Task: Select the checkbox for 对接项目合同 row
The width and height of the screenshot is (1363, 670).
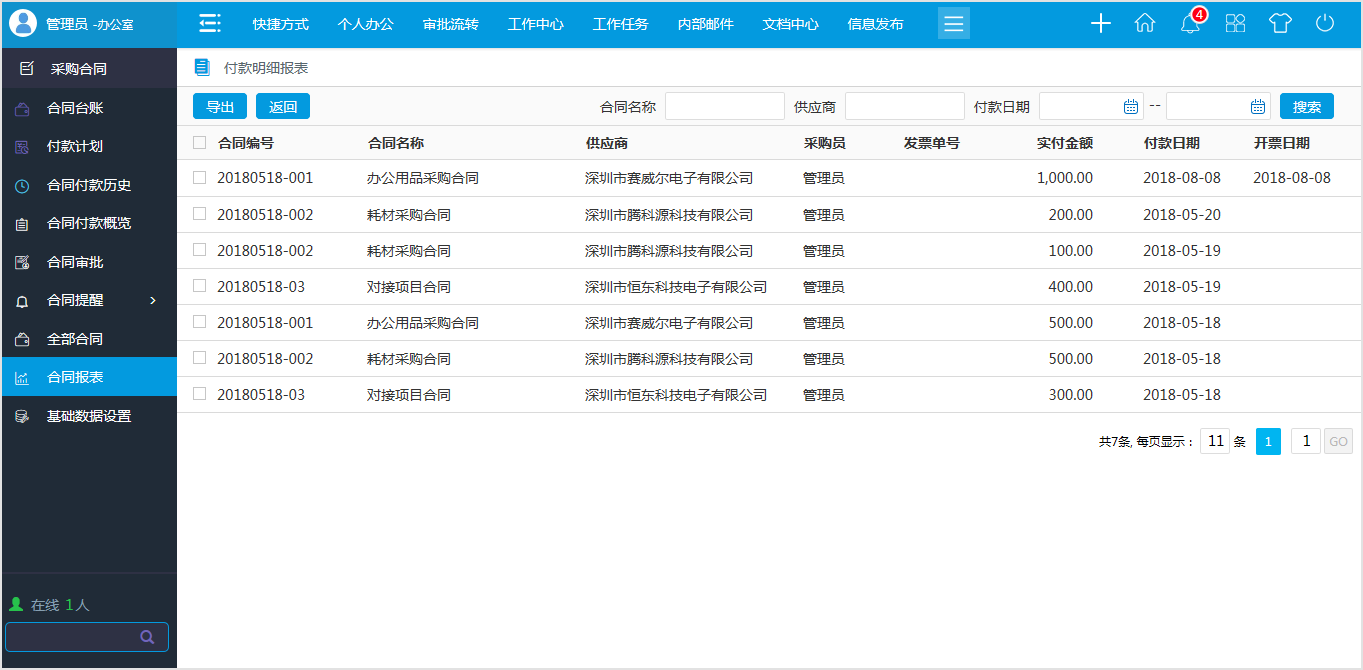Action: click(199, 286)
